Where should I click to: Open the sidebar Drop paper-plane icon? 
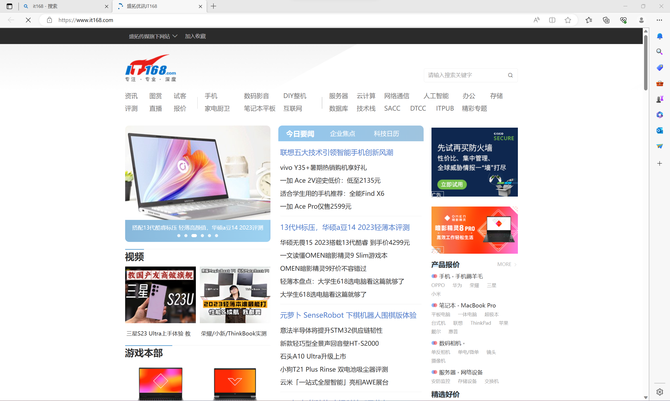pyautogui.click(x=660, y=146)
